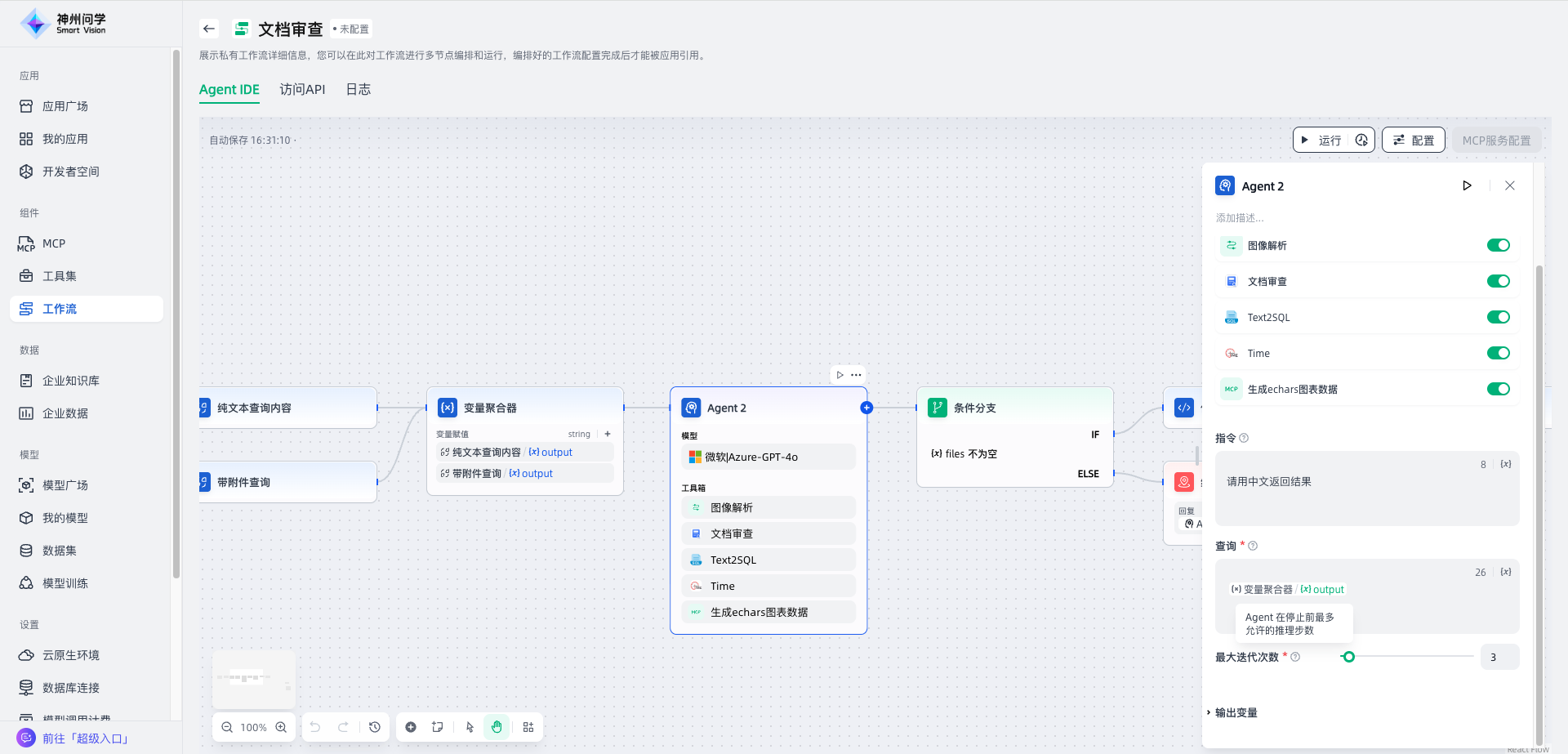Select the pointer cursor tool
This screenshot has height=754, width=1568.
coord(470,727)
